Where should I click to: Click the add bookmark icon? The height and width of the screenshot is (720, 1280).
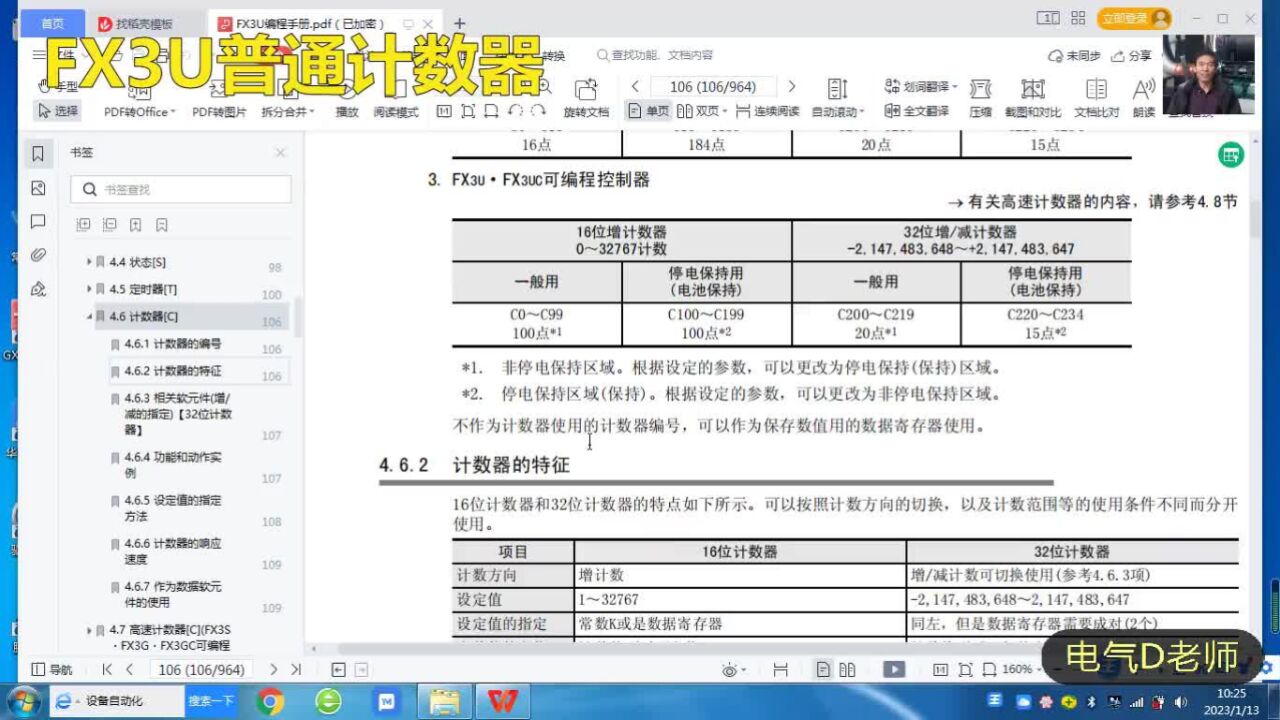click(135, 225)
